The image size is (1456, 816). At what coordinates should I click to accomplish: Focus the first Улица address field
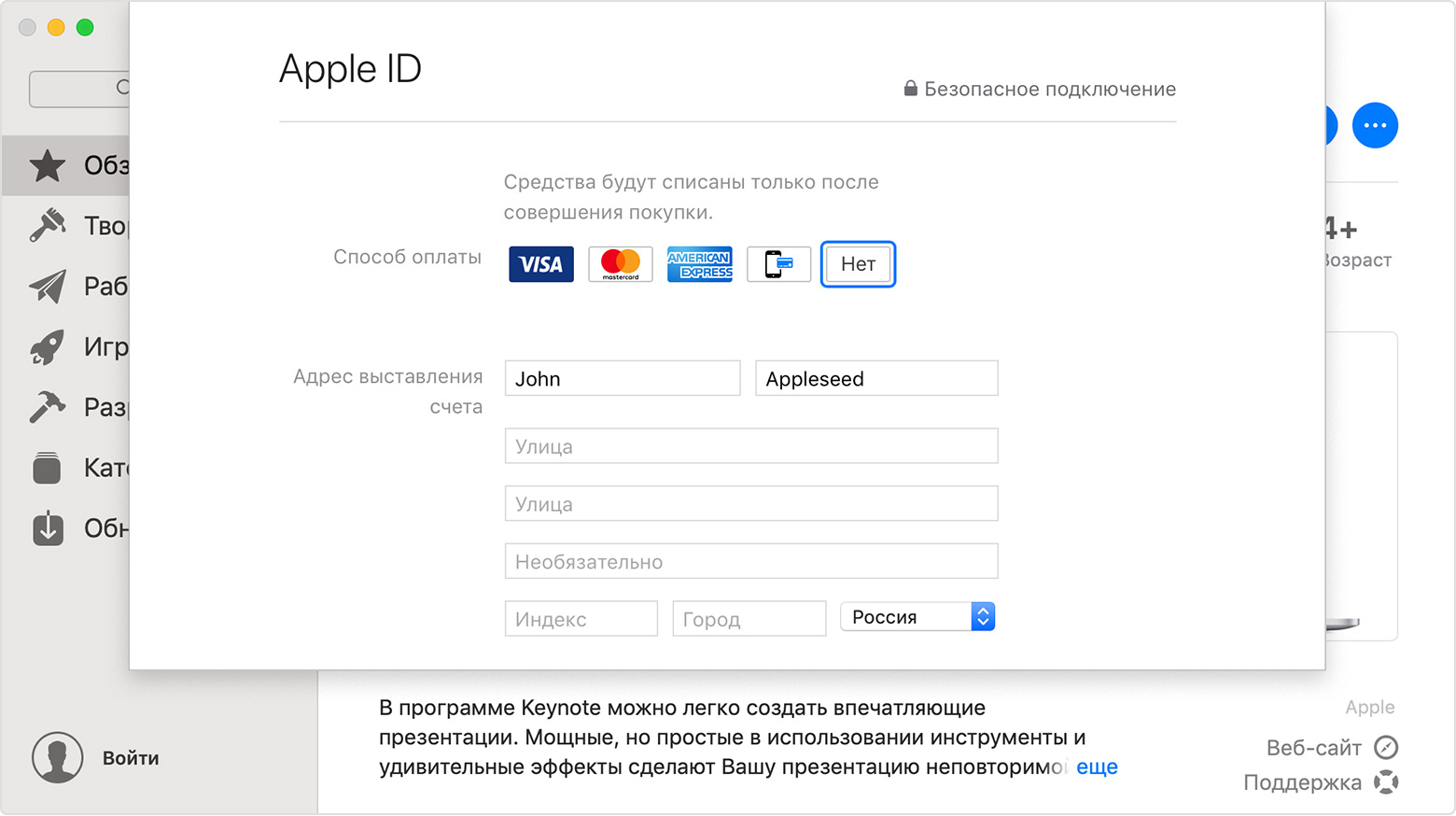[x=750, y=446]
